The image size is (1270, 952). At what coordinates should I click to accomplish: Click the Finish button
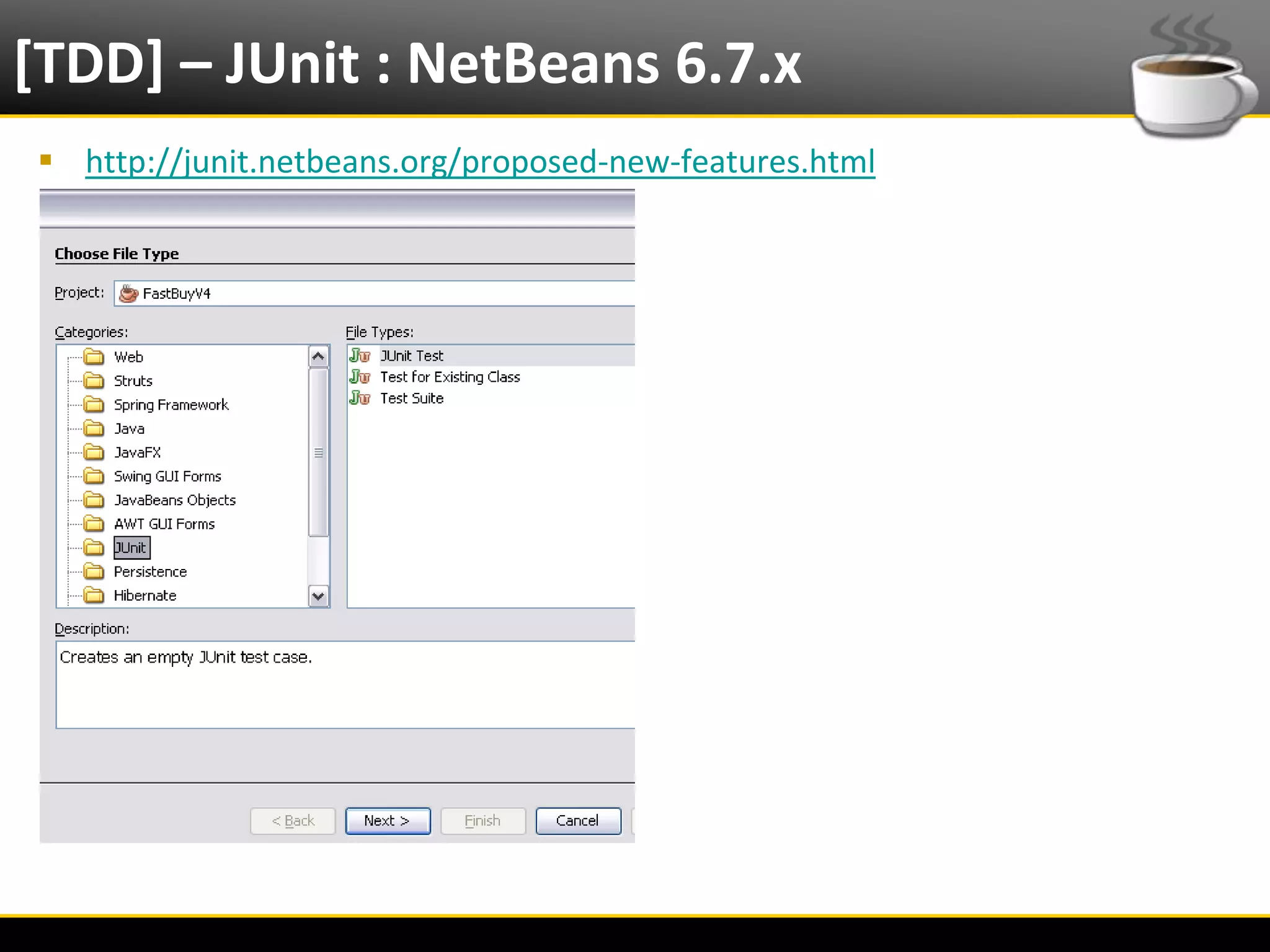pos(483,821)
